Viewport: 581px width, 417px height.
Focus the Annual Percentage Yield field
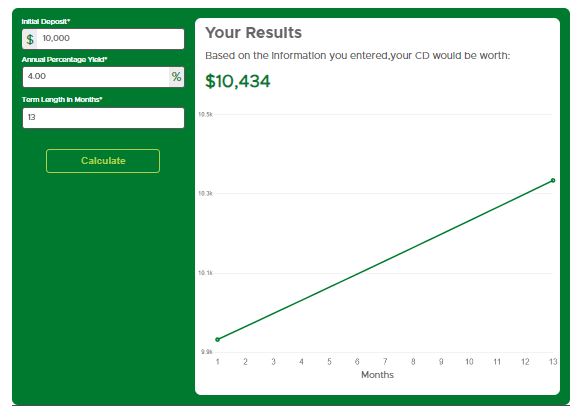pos(96,77)
